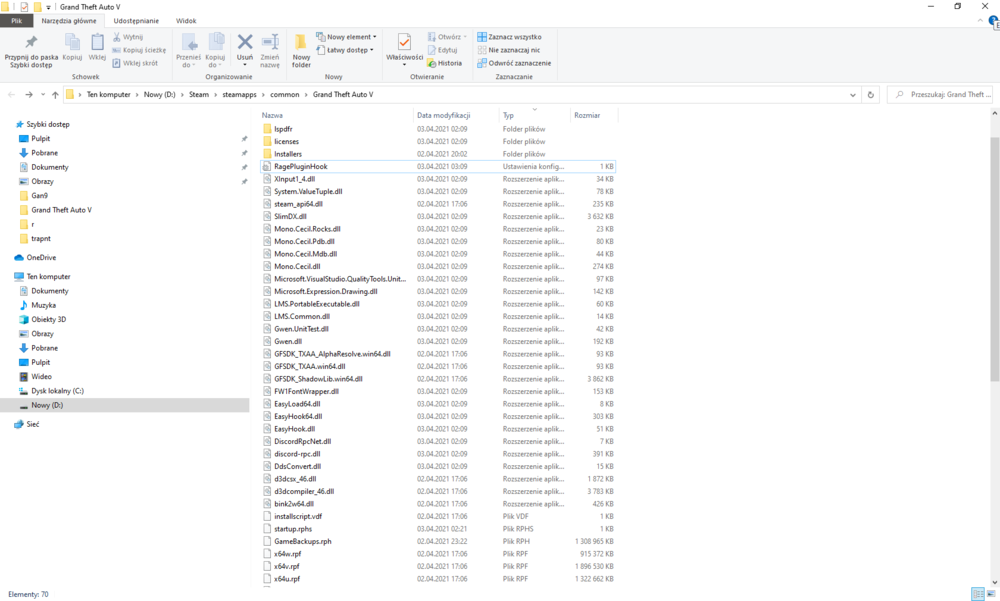Open the Otwórz dropdown
1000x601 pixels.
(448, 37)
